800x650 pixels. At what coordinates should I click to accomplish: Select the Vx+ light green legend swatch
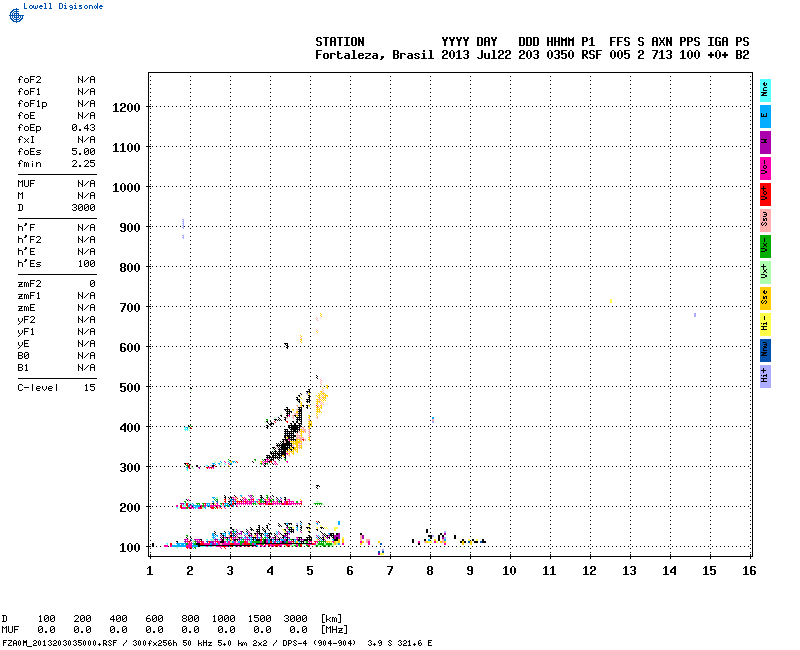pos(765,272)
